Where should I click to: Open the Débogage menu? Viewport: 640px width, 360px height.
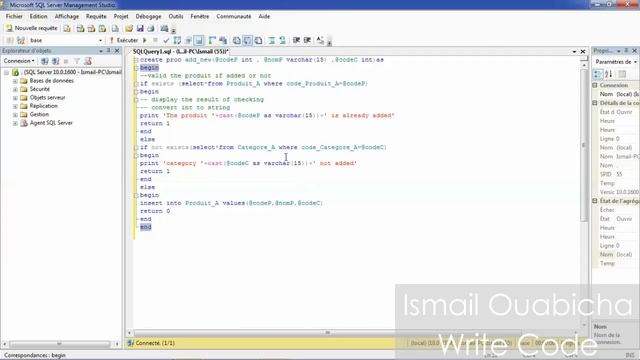(x=148, y=16)
